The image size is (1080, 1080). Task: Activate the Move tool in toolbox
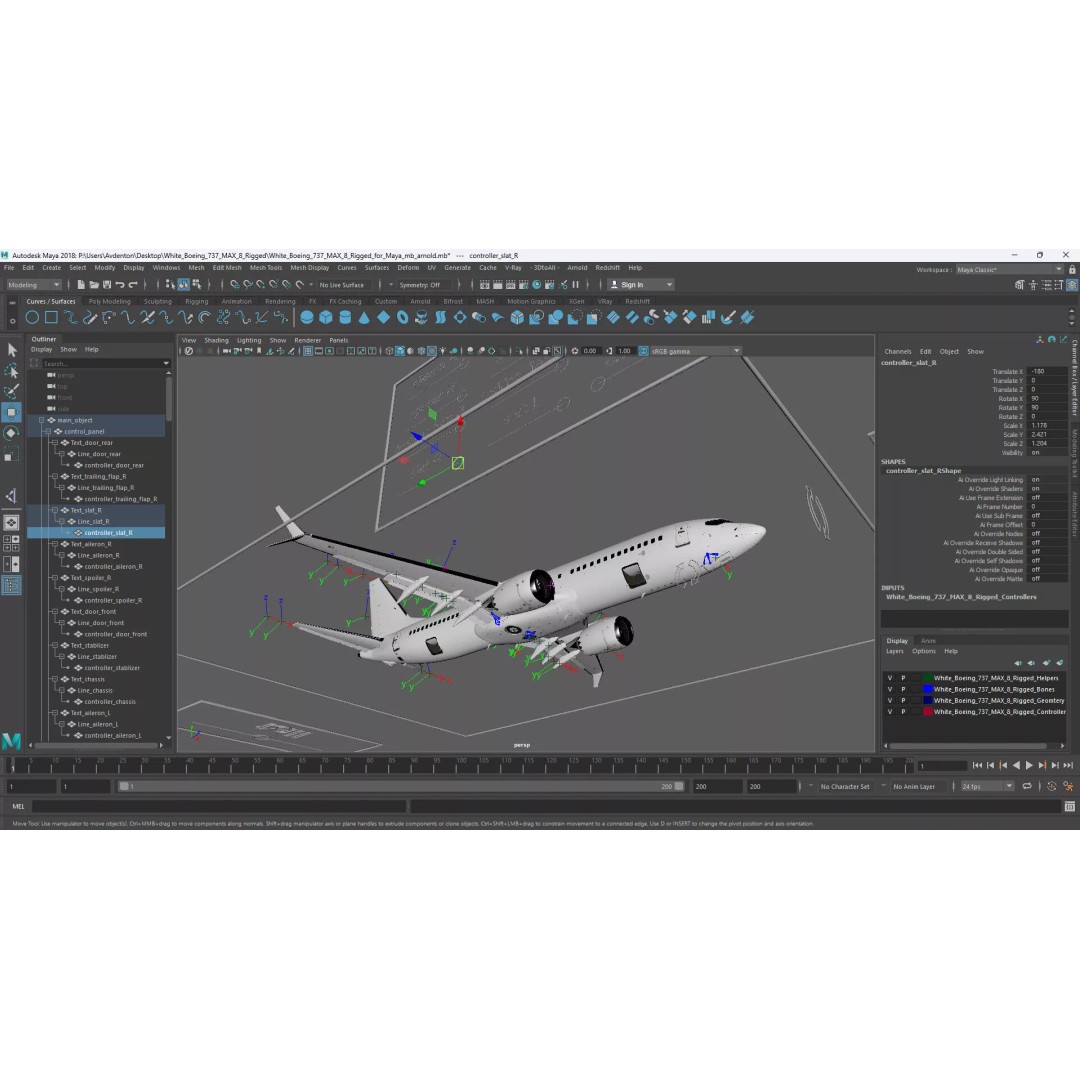pyautogui.click(x=12, y=413)
